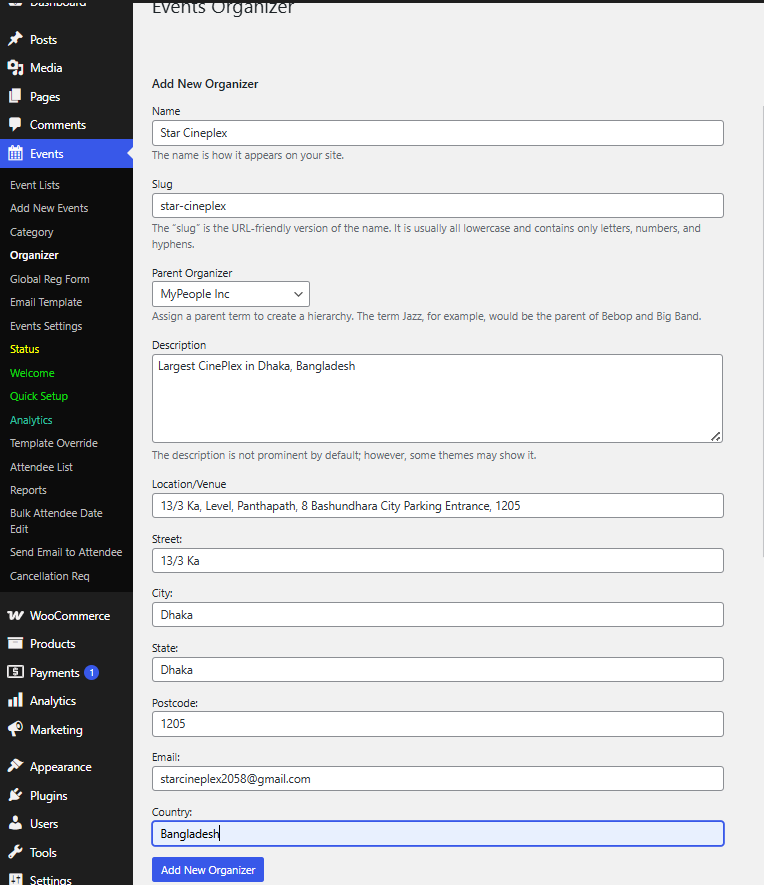Click the Events calendar icon
The image size is (764, 885).
coord(15,154)
